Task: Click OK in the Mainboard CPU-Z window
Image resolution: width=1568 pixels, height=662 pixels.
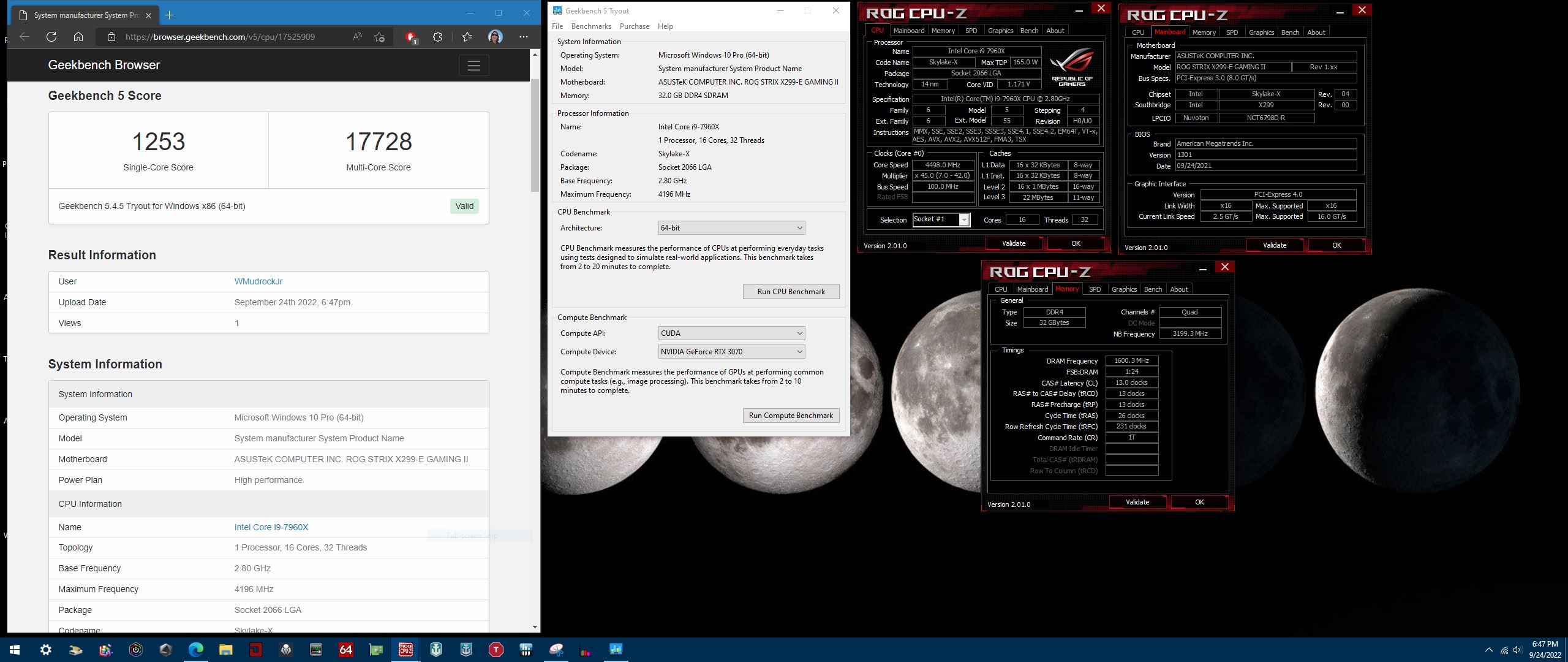Action: point(1336,245)
